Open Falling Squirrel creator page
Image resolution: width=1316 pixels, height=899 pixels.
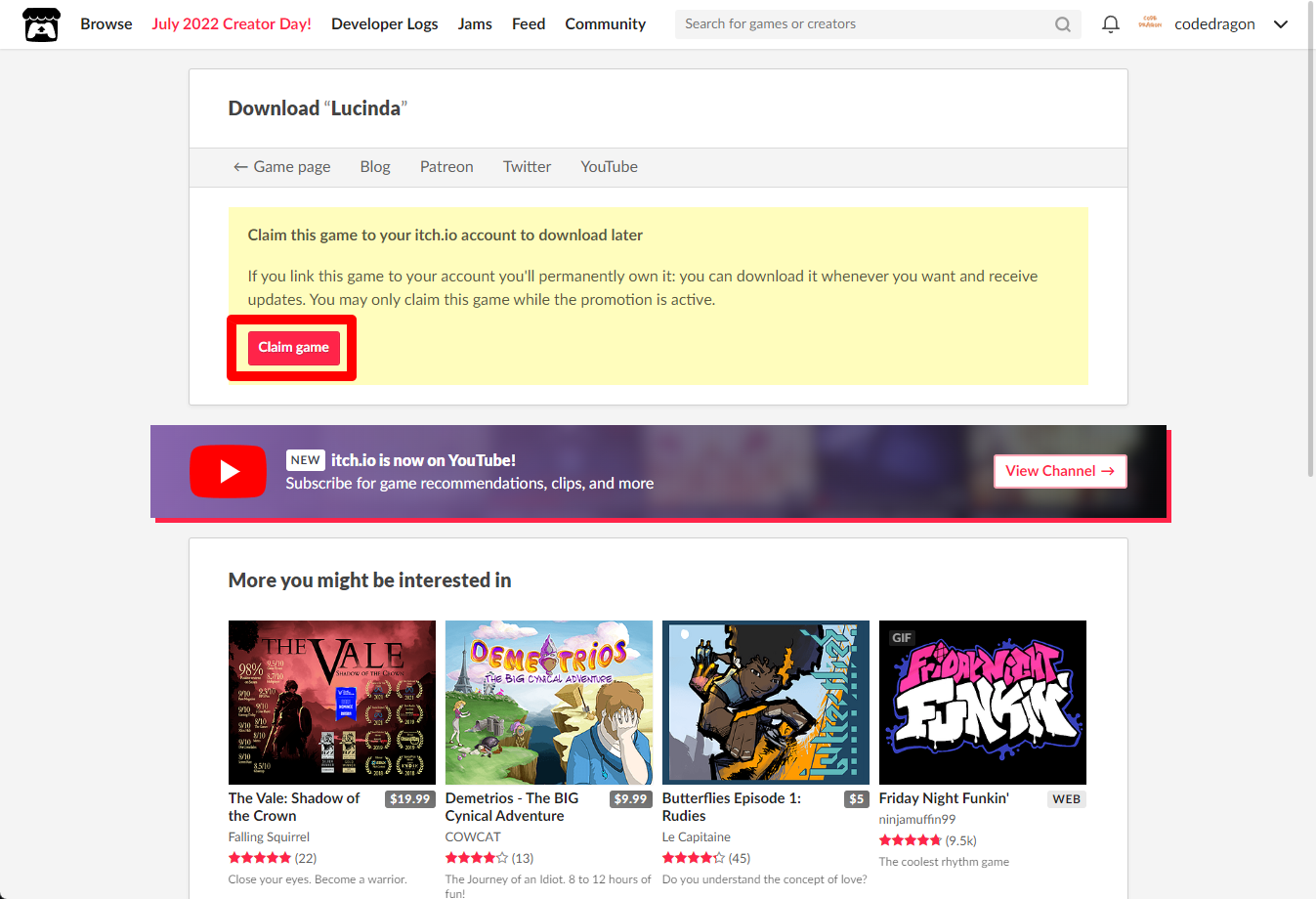click(x=269, y=837)
